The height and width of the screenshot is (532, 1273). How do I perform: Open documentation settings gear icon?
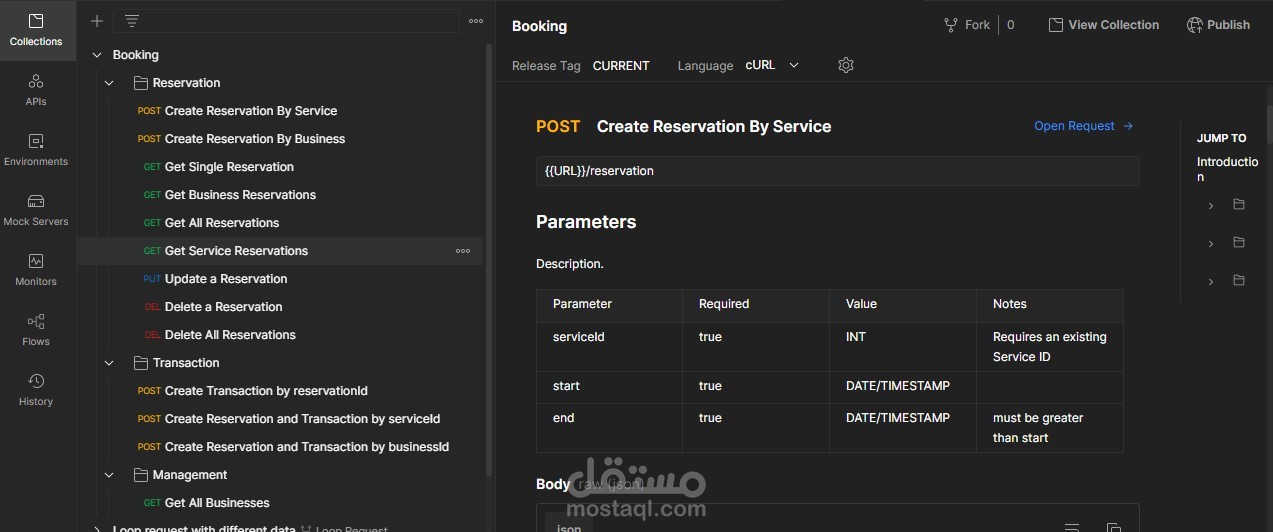pyautogui.click(x=846, y=65)
